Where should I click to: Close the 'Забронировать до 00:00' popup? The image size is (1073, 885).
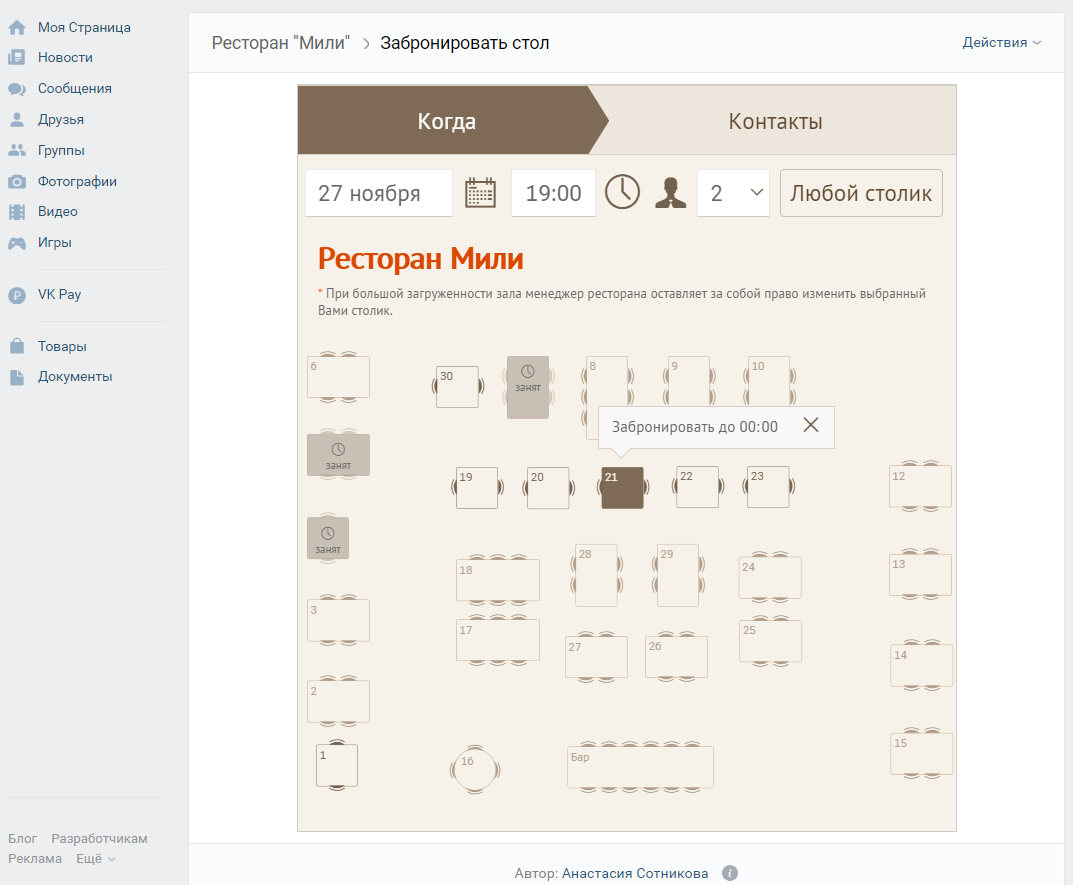(811, 426)
